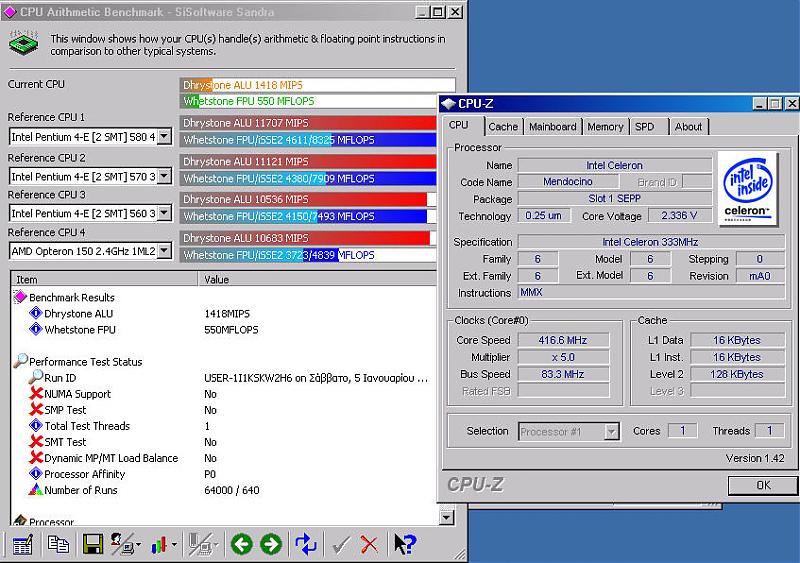Open the user-computer icon's dropdown arrow
Image resolution: width=800 pixels, height=563 pixels.
pos(139,545)
